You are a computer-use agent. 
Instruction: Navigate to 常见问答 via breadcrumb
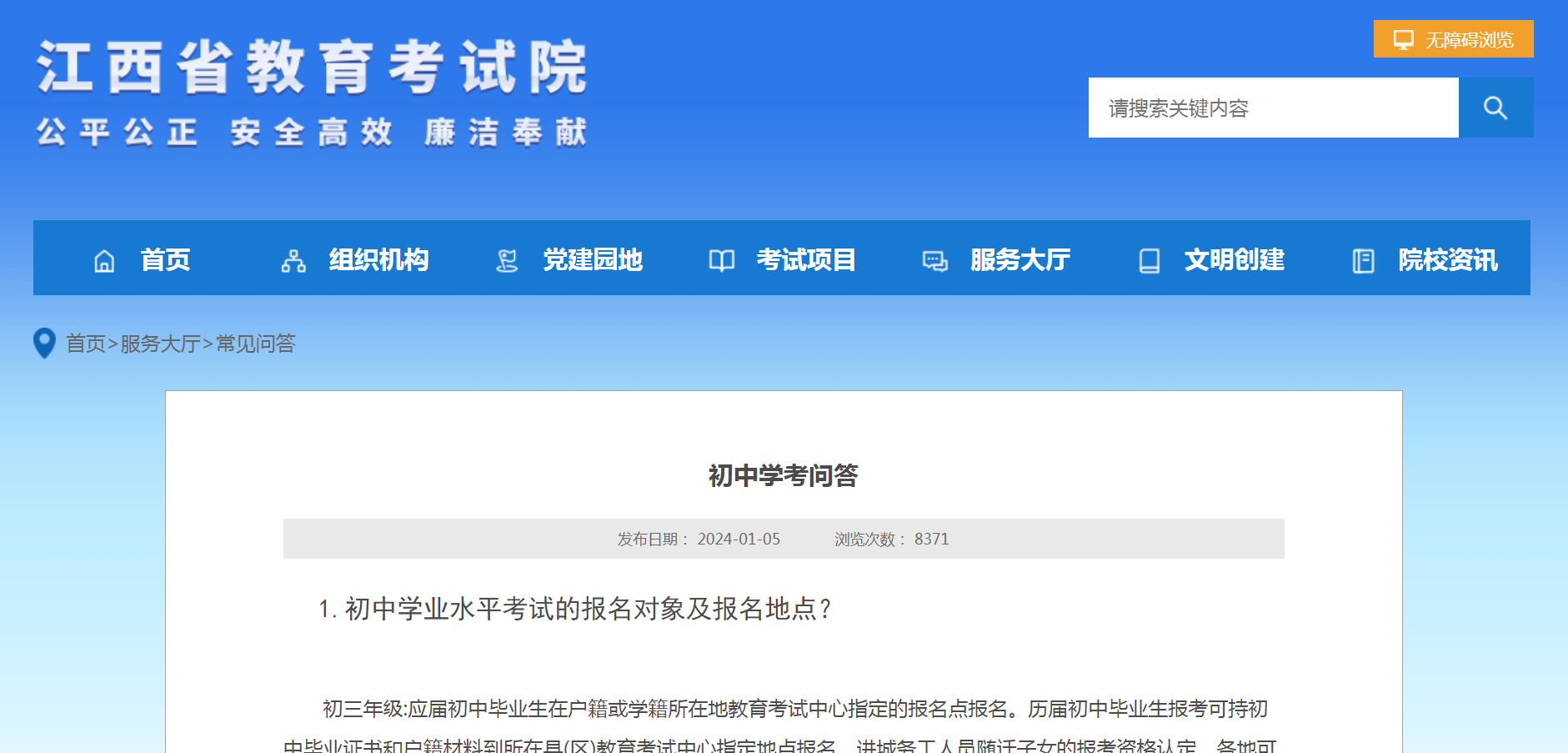pos(256,344)
